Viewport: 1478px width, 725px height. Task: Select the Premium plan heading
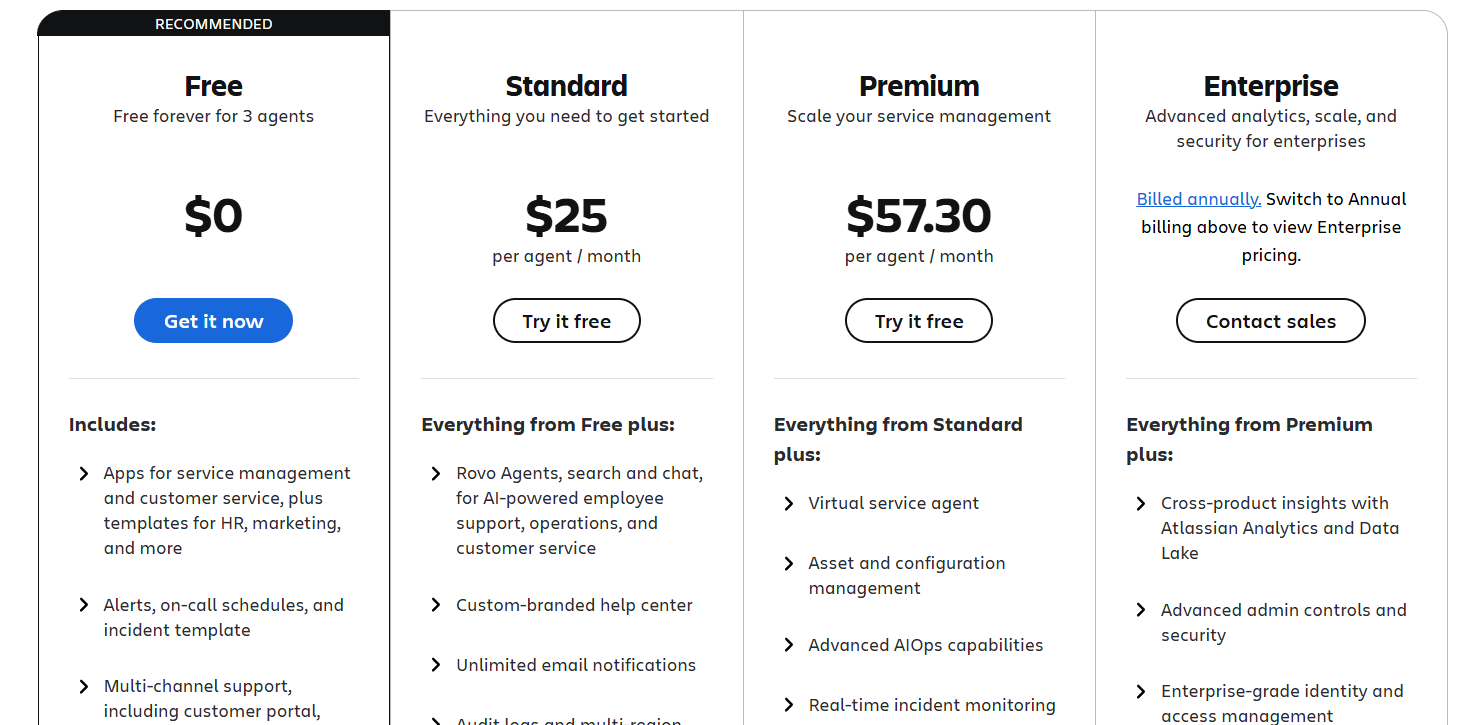(918, 86)
